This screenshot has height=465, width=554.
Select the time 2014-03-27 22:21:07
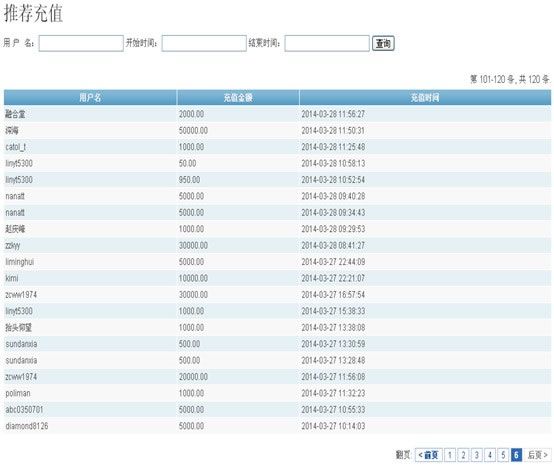333,278
